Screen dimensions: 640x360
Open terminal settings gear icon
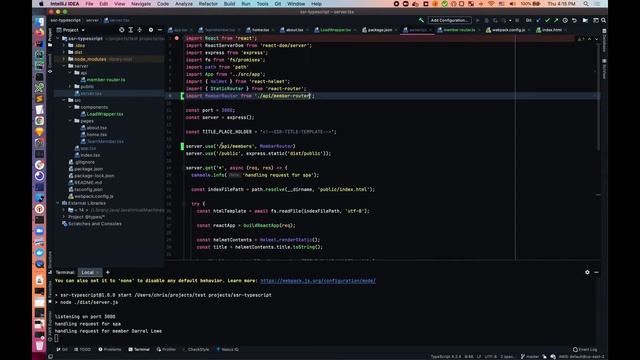pyautogui.click(x=587, y=272)
